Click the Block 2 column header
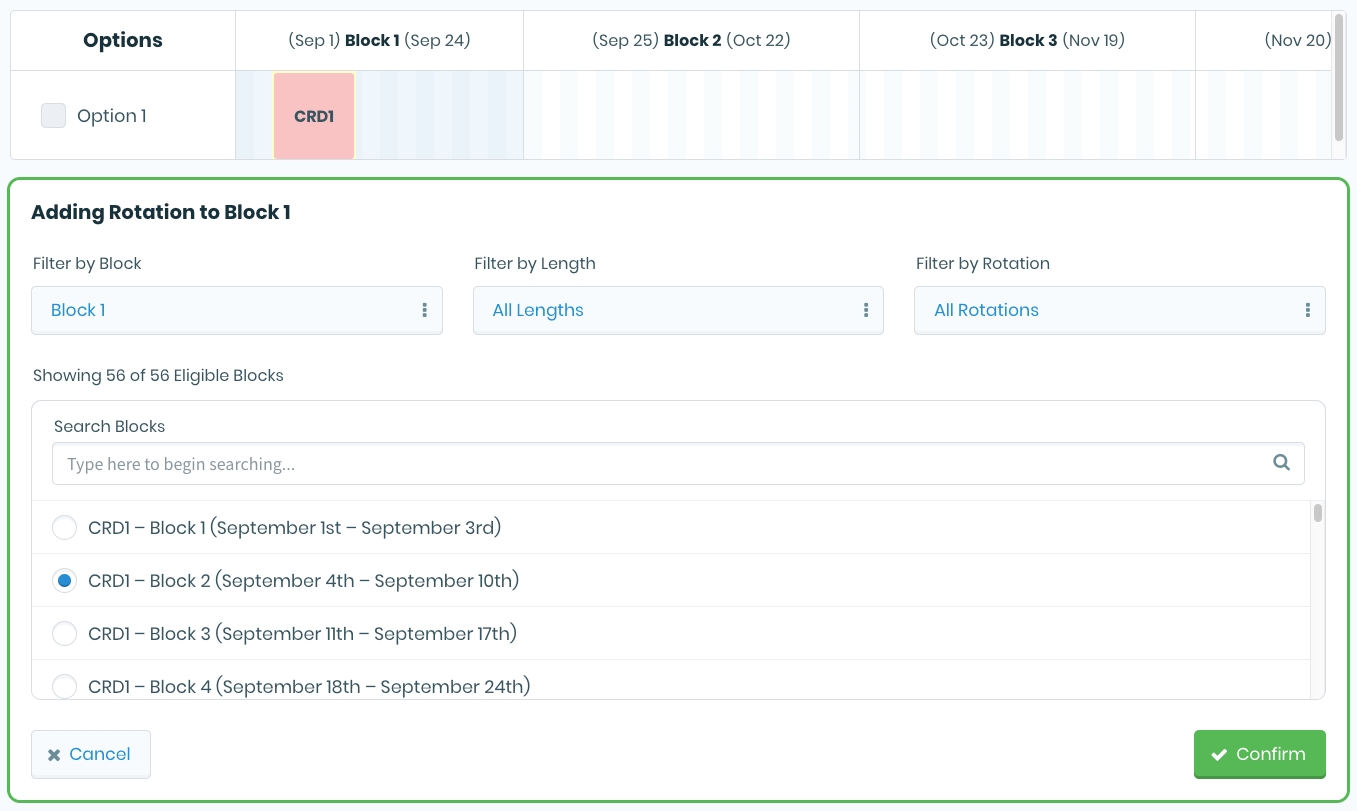Viewport: 1357px width, 811px height. 690,41
